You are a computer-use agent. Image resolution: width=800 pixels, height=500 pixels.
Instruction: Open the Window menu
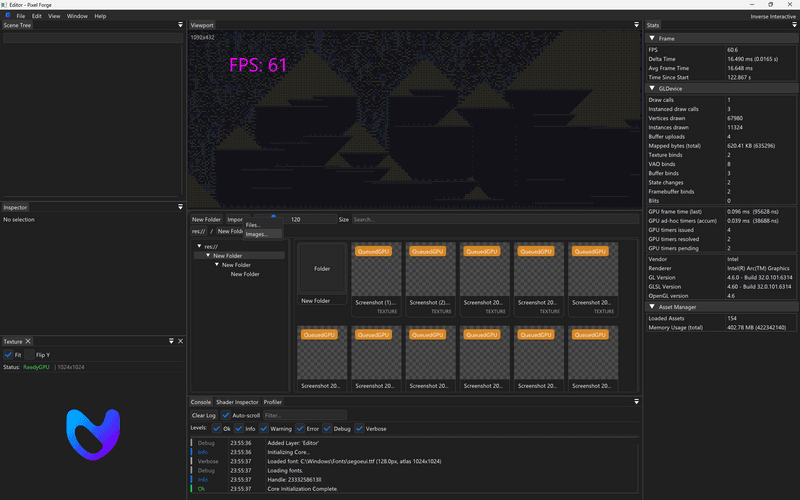coord(77,16)
